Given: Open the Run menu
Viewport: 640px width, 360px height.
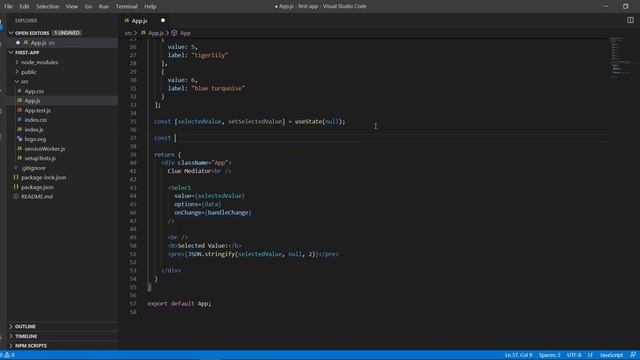Looking at the screenshot, I should [x=104, y=6].
